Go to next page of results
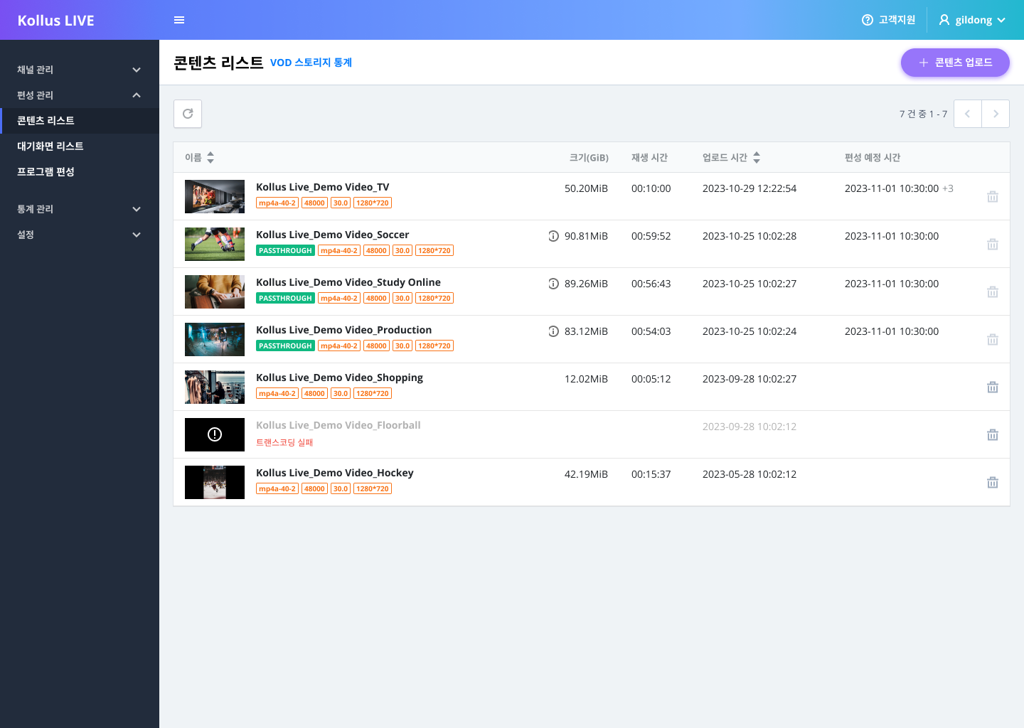Screen dimensions: 1024x728 coord(995,114)
